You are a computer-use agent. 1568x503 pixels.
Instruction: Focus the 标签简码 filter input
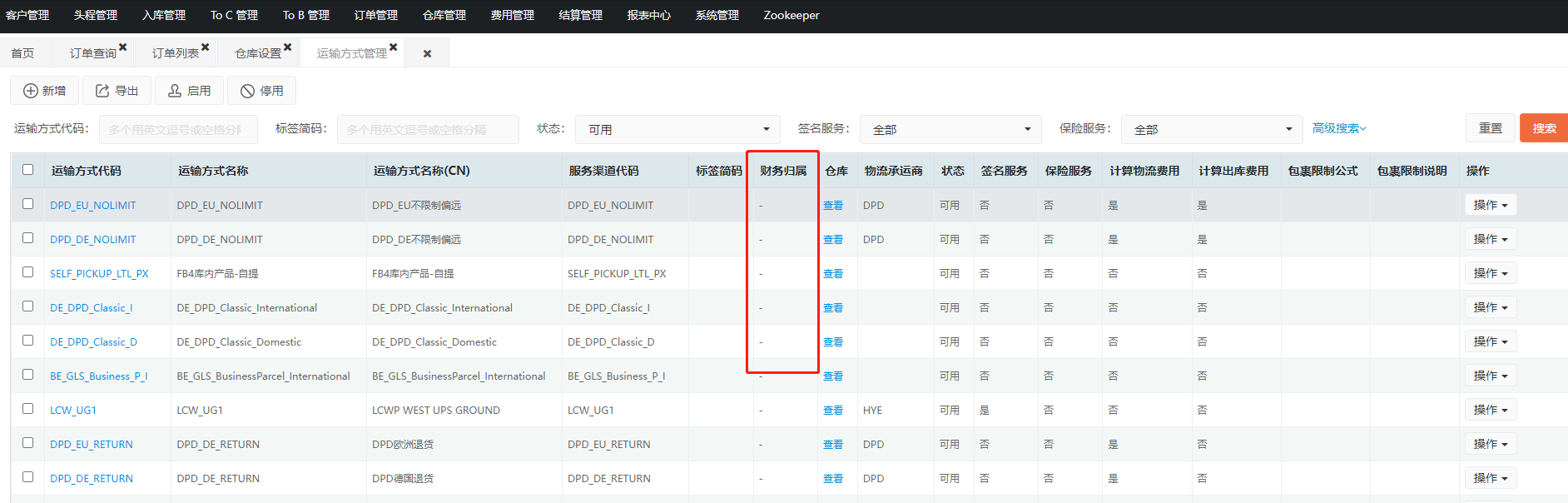(x=428, y=129)
